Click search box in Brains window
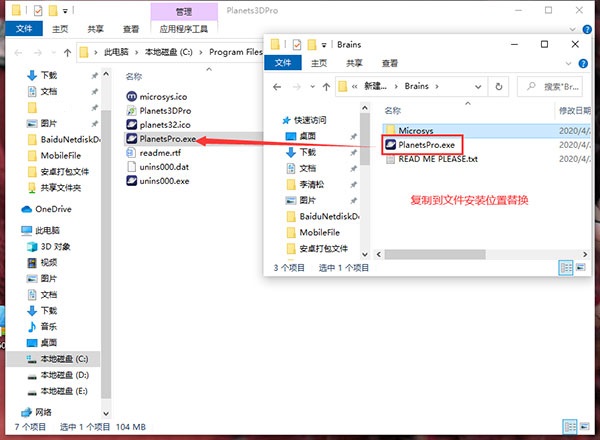Image resolution: width=600 pixels, height=440 pixels. pos(550,87)
